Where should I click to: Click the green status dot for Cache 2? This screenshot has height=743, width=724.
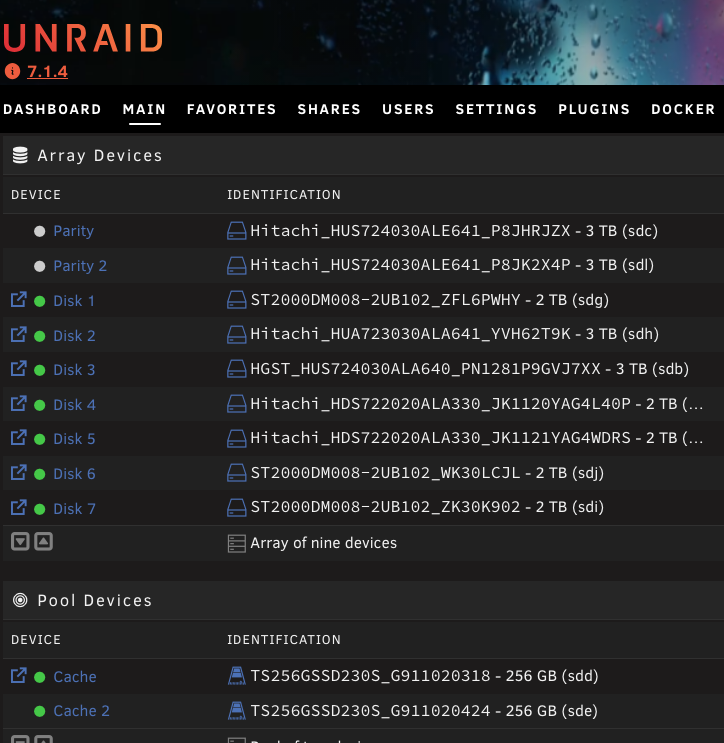point(40,711)
